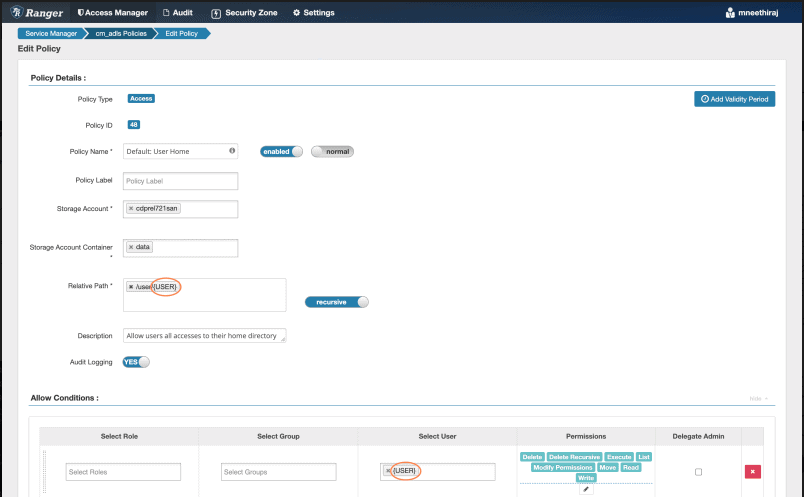Click Add Validity Period button
804x497 pixels.
tap(734, 99)
